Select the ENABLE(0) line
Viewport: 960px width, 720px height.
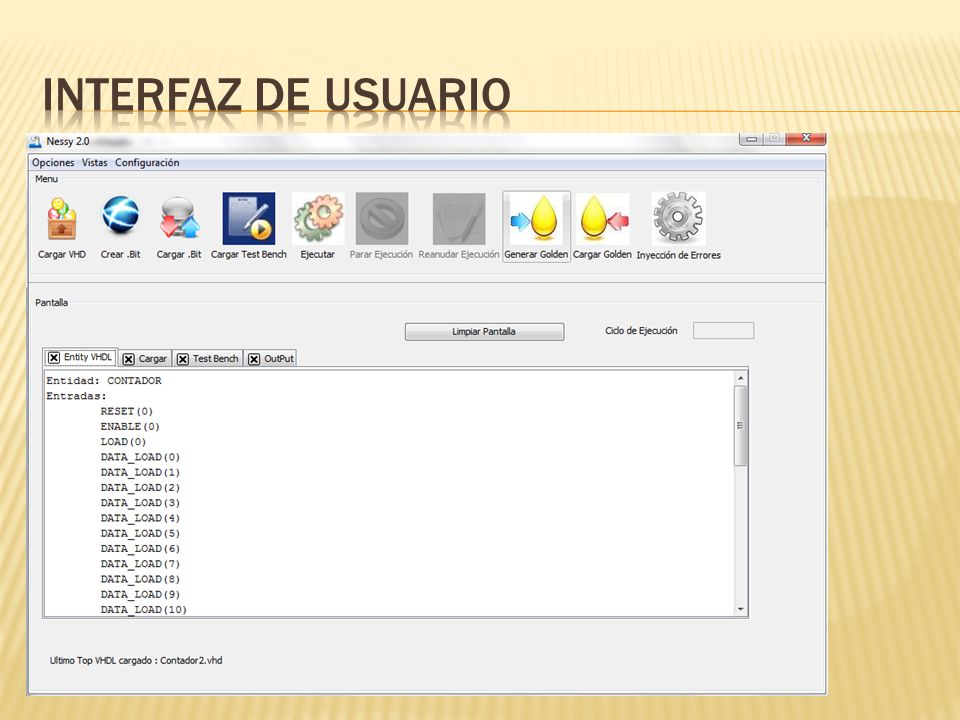pos(130,427)
